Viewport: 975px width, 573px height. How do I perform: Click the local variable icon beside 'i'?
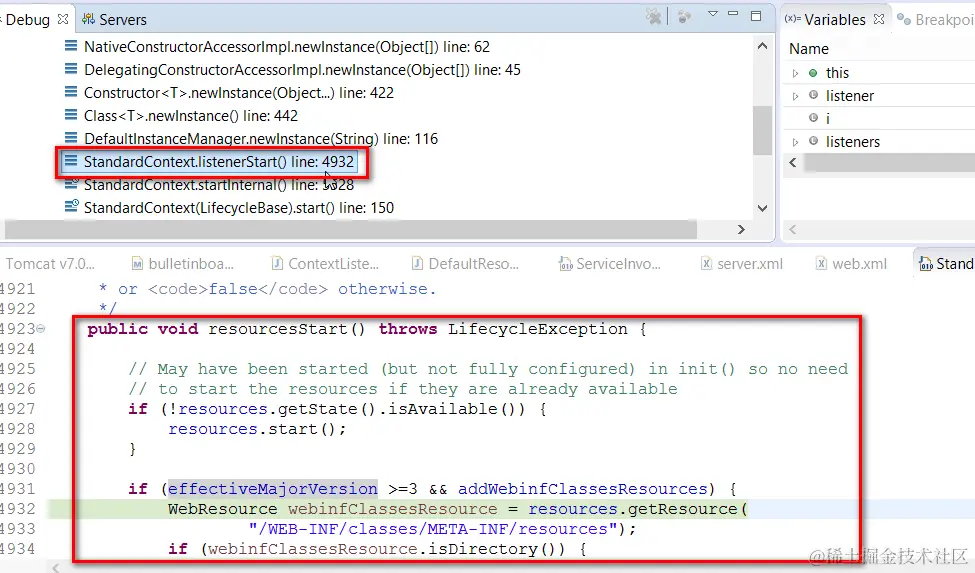point(813,117)
